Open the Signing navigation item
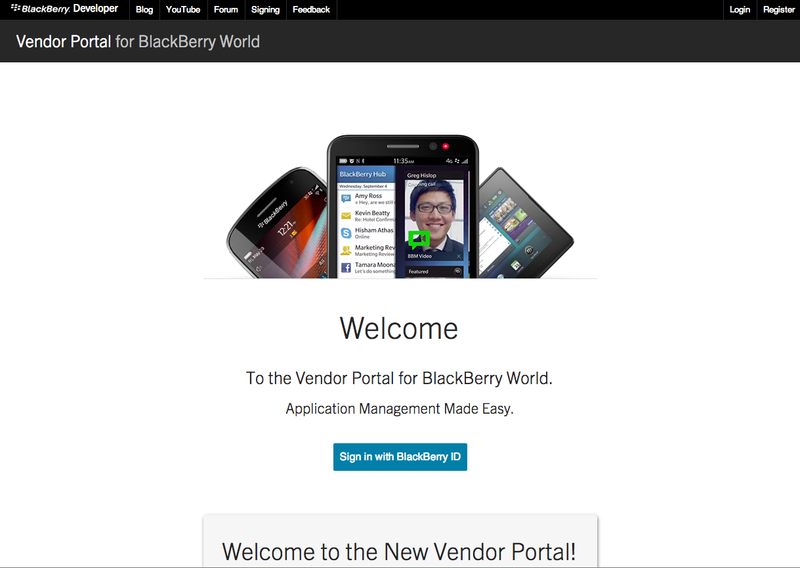Screen dimensions: 800x568 pos(265,10)
